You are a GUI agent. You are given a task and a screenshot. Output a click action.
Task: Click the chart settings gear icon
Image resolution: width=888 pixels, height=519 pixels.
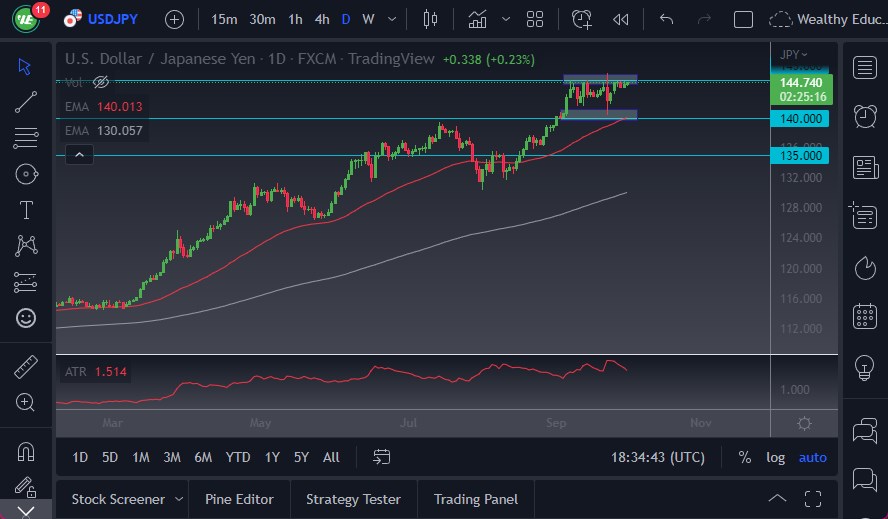(x=804, y=423)
